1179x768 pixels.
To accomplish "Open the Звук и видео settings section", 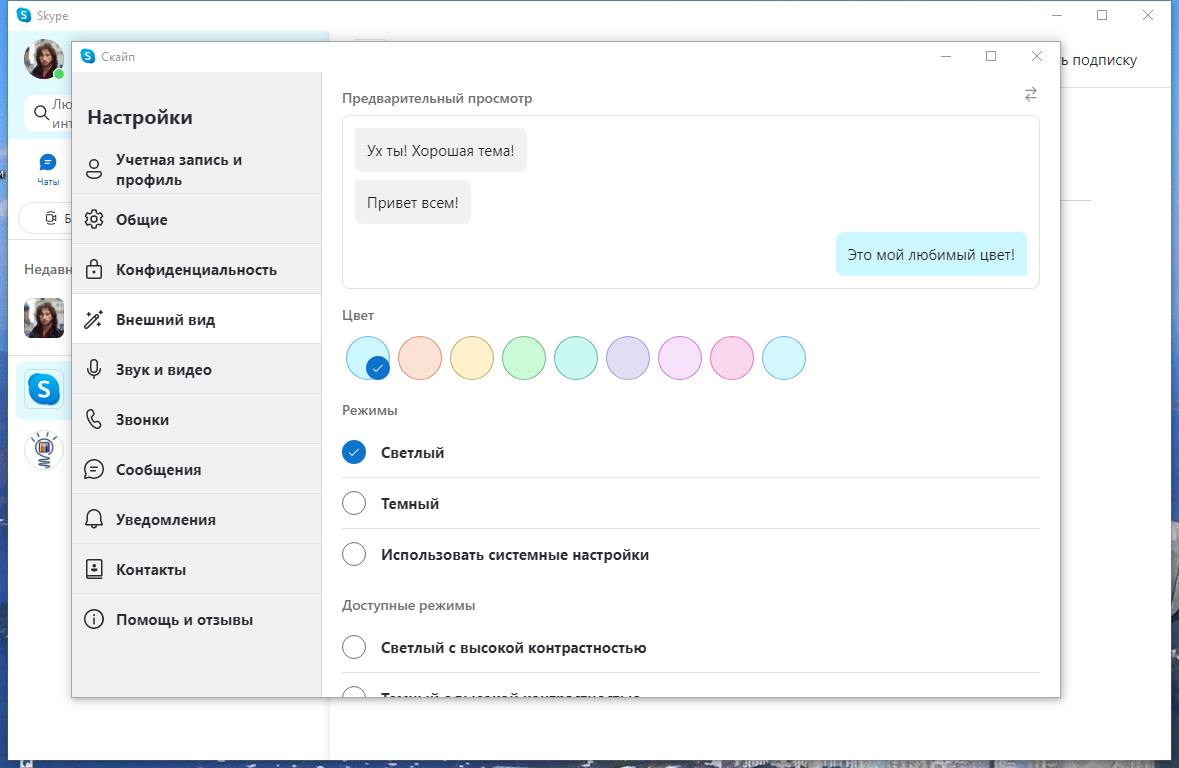I will click(197, 369).
